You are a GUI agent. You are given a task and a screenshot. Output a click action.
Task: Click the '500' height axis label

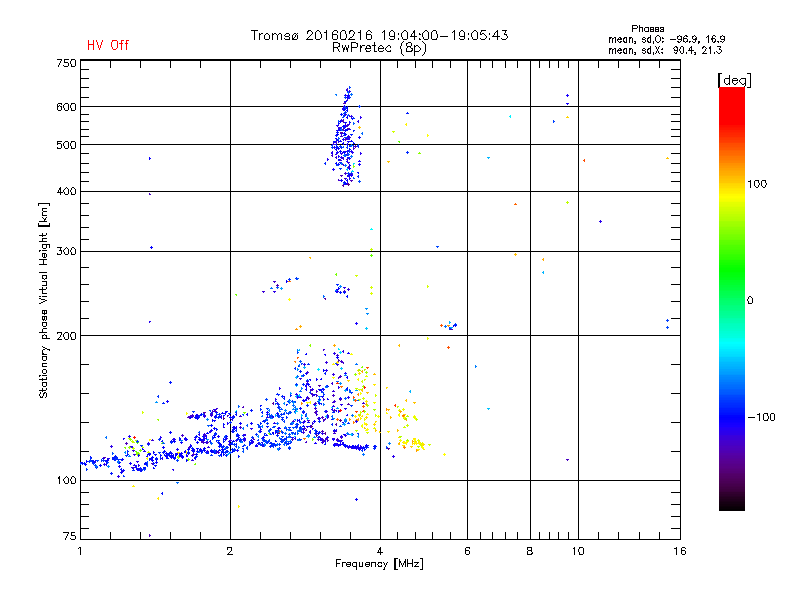[x=66, y=145]
